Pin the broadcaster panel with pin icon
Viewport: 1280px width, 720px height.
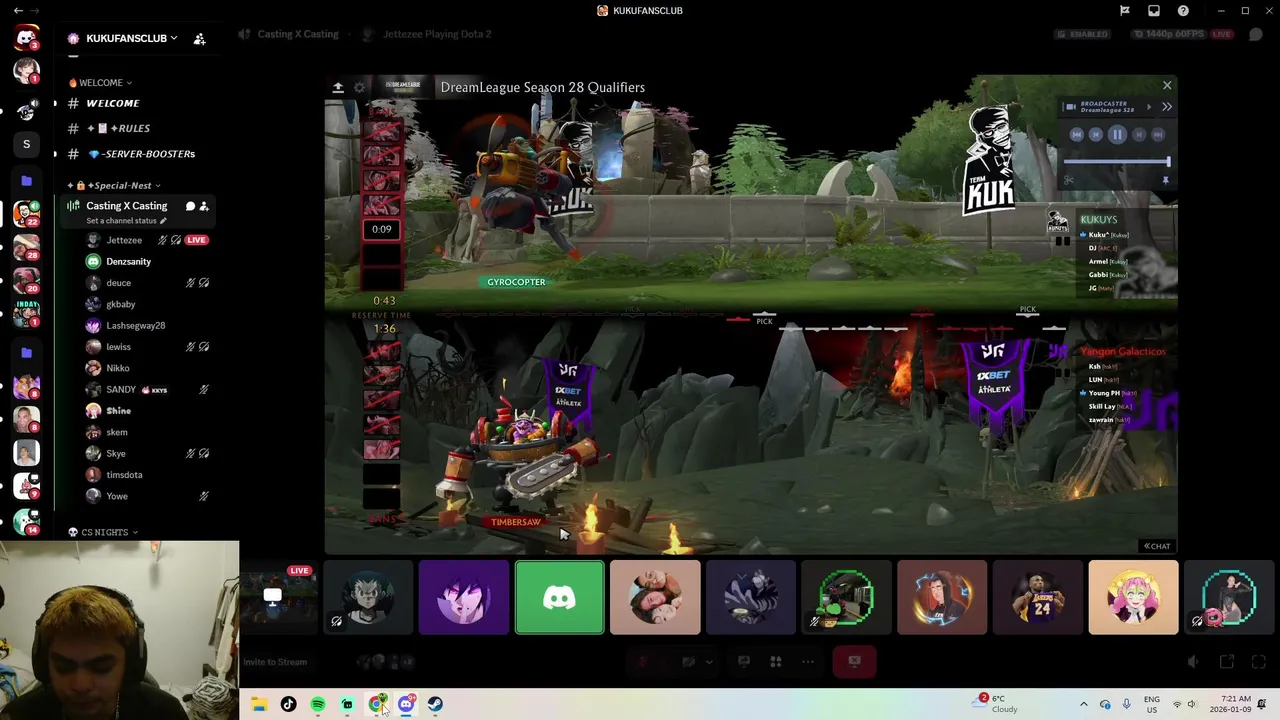coord(1165,181)
